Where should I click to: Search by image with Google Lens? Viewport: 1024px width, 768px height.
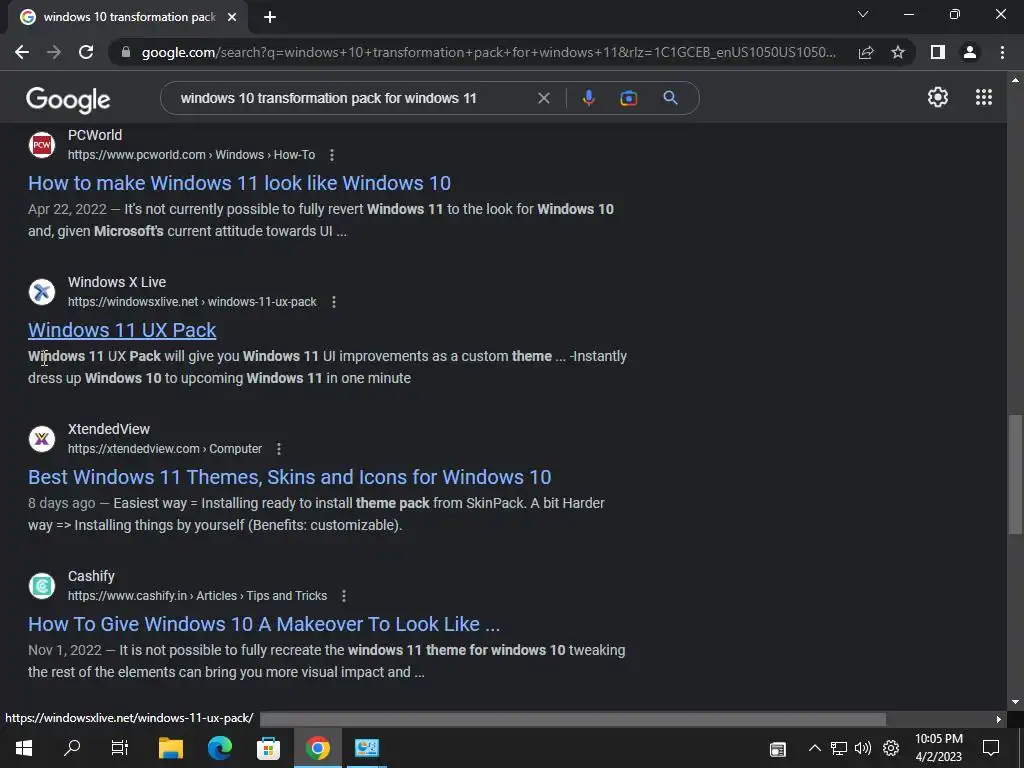[x=628, y=98]
